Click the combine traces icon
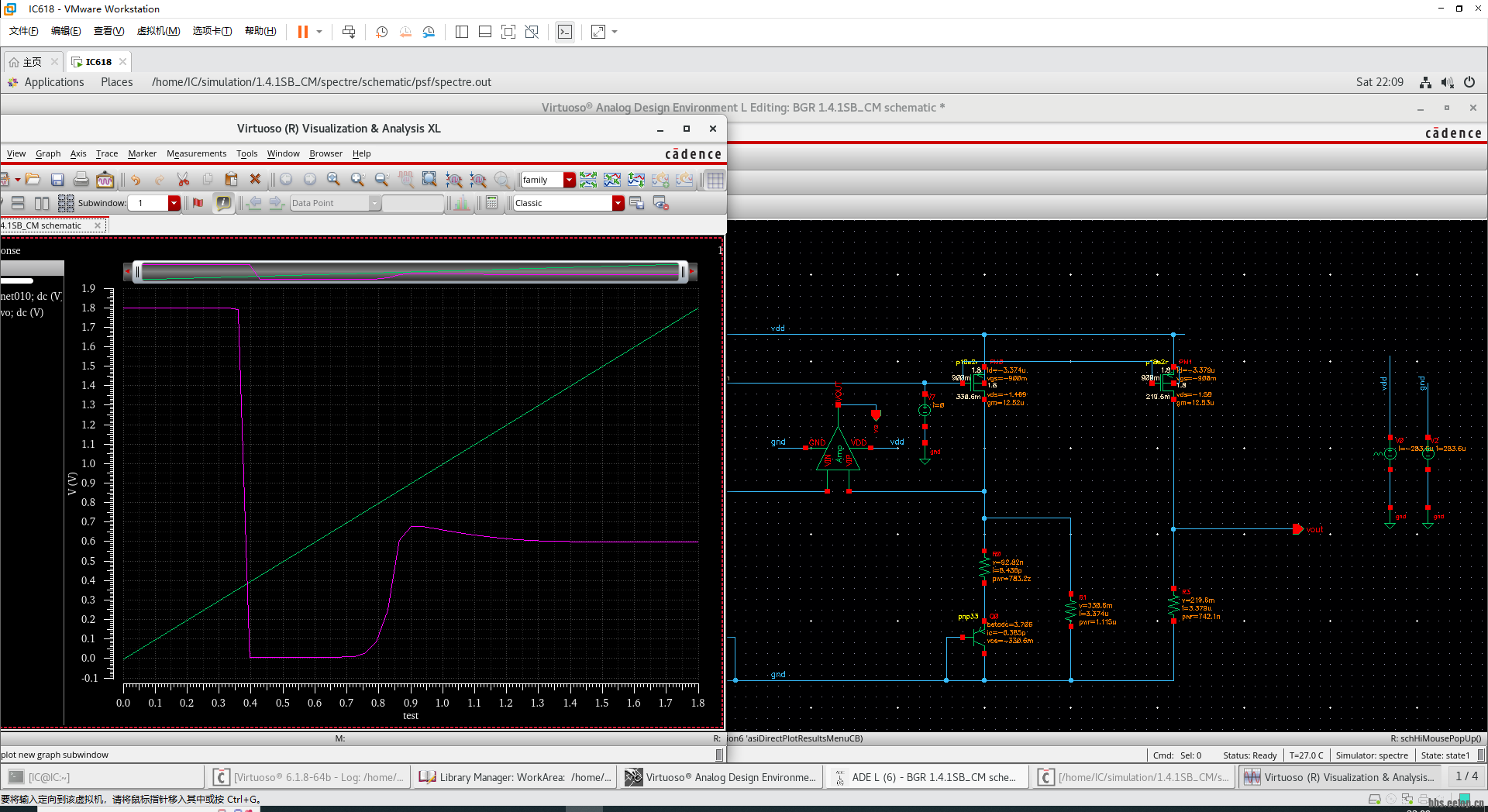1488x812 pixels. coord(612,180)
